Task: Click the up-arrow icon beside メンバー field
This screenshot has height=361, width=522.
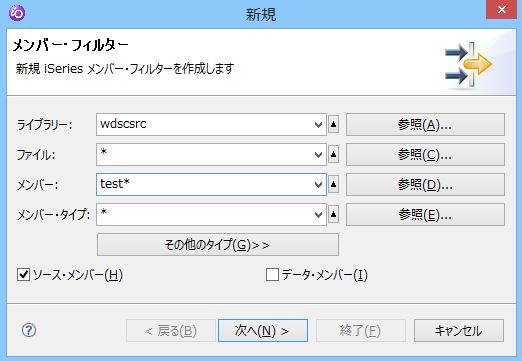Action: 333,184
